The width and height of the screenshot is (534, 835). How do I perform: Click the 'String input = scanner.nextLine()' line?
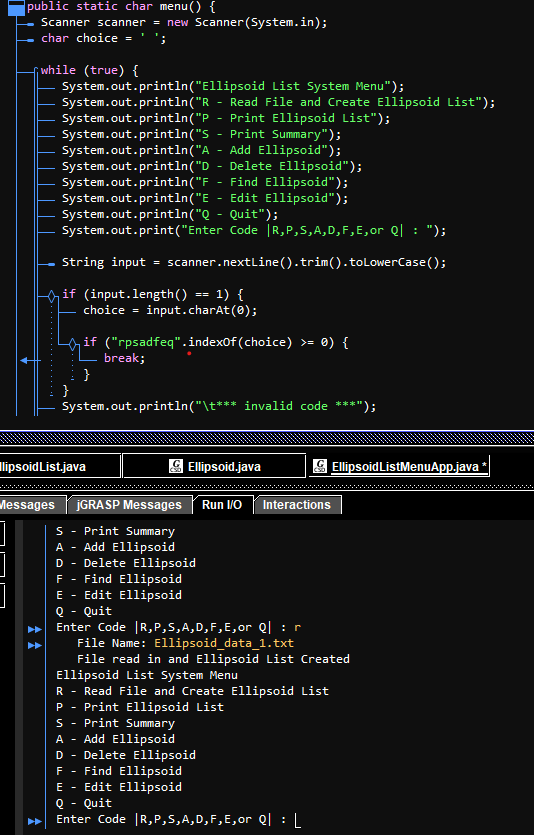(254, 262)
